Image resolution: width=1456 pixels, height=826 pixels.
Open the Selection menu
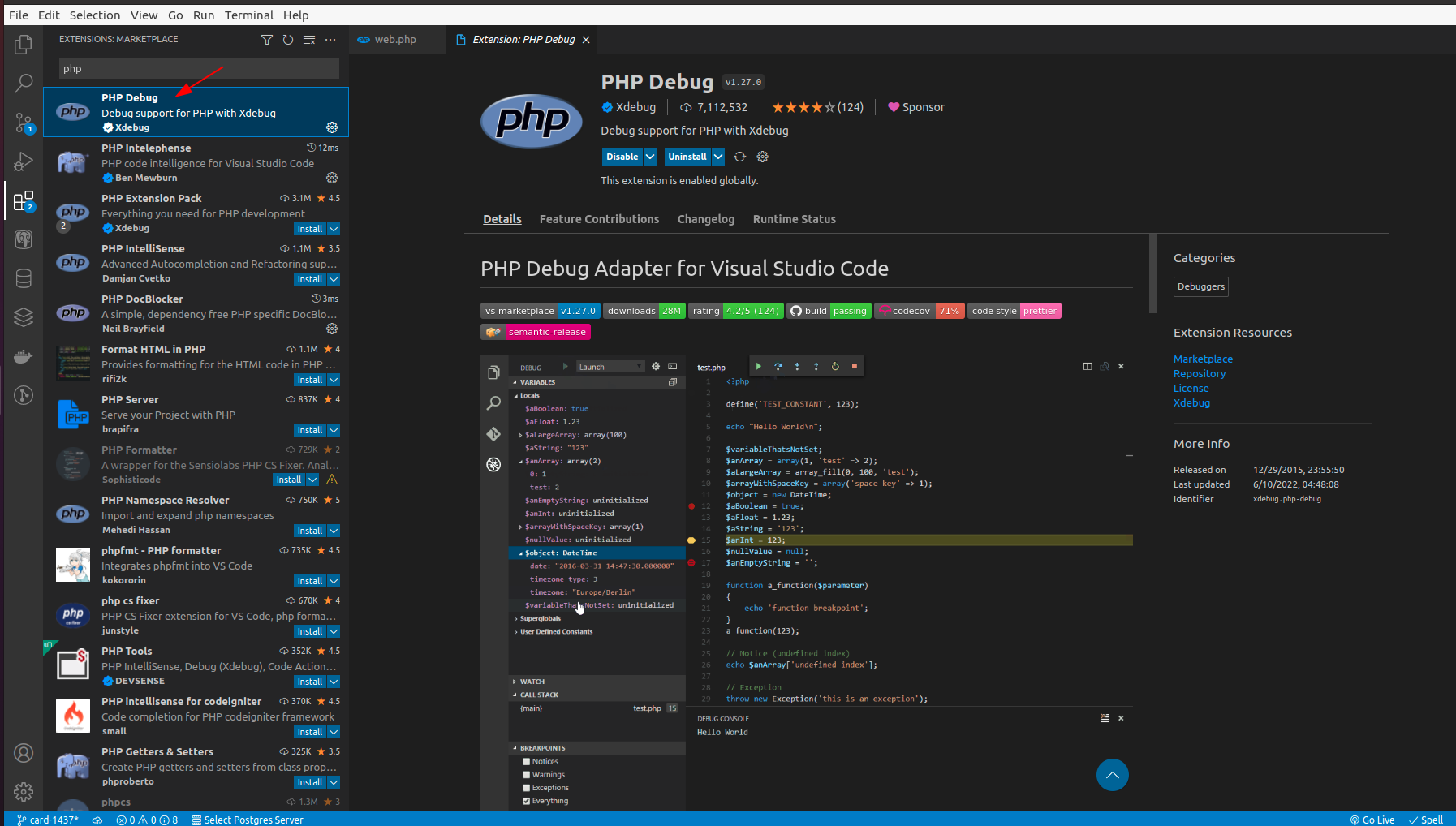(95, 15)
